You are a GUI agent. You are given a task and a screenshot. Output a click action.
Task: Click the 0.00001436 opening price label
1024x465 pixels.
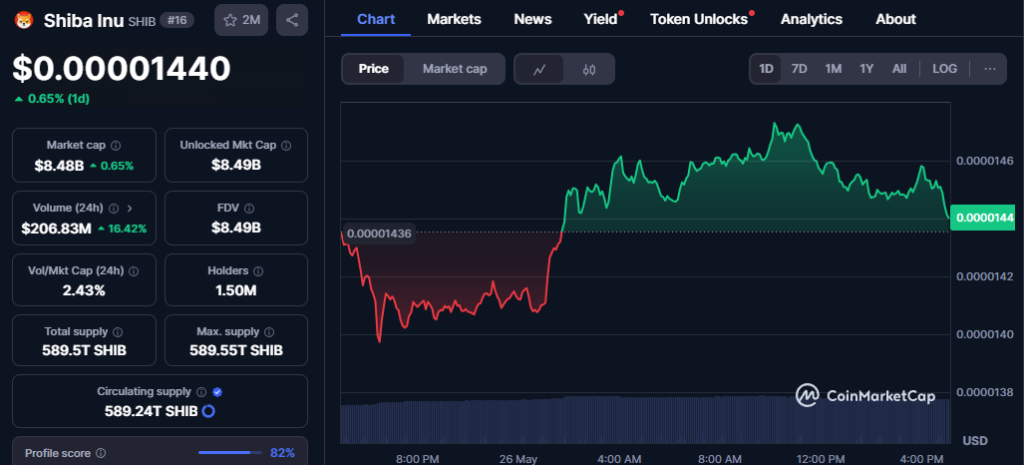(379, 234)
